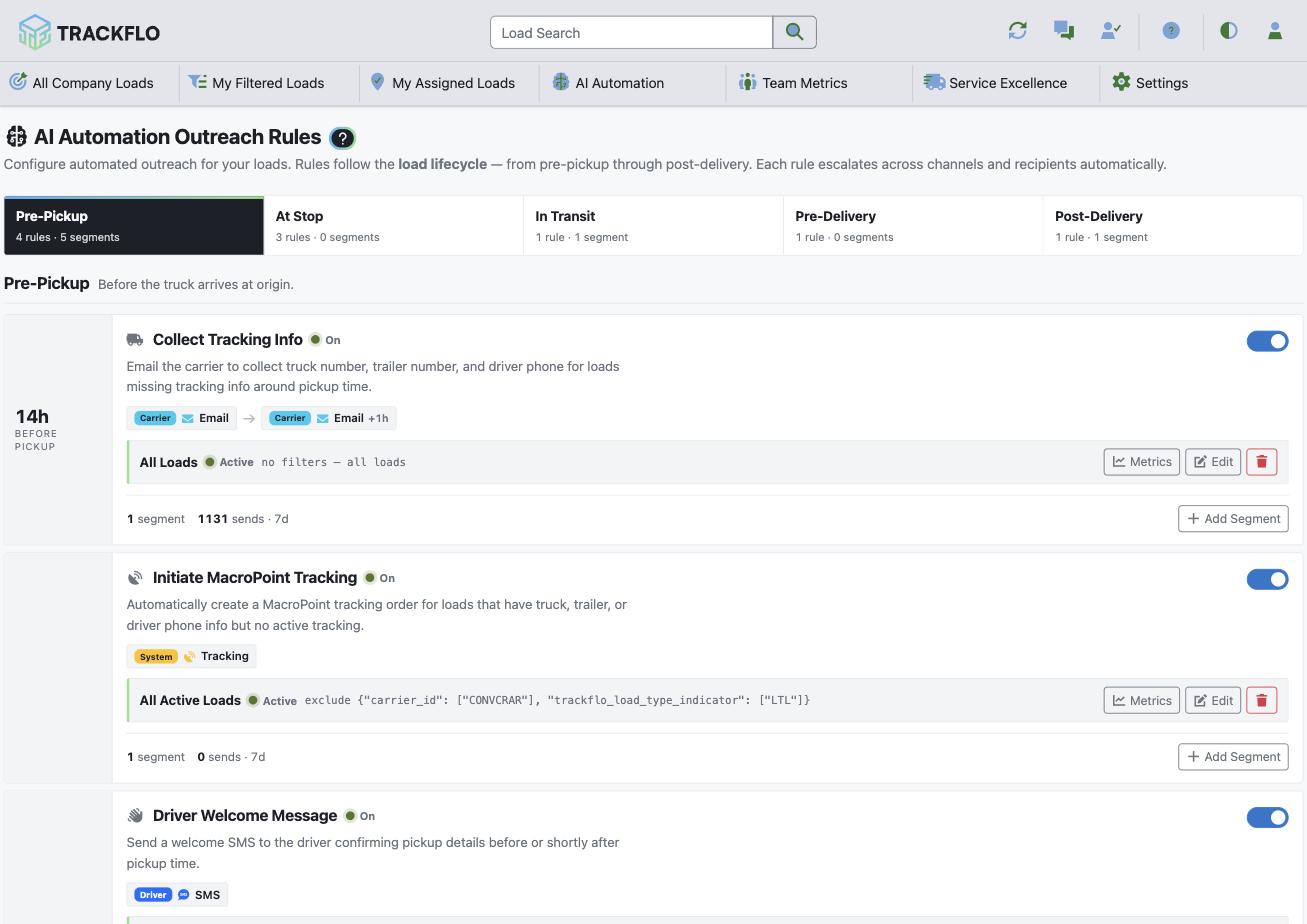1307x924 pixels.
Task: Open the chat messages icon in header
Action: pyautogui.click(x=1064, y=31)
